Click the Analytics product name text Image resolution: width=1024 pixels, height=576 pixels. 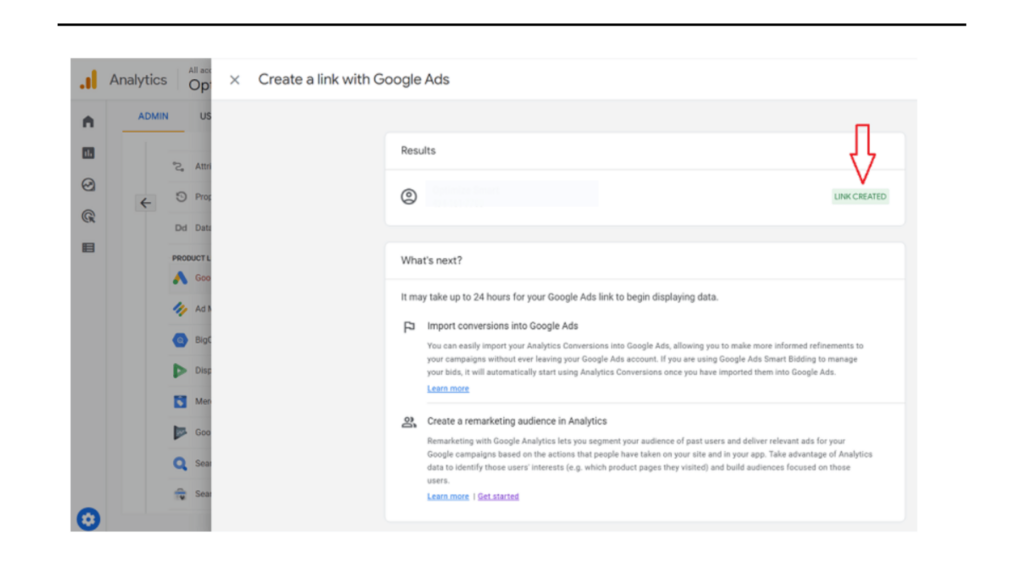click(138, 80)
